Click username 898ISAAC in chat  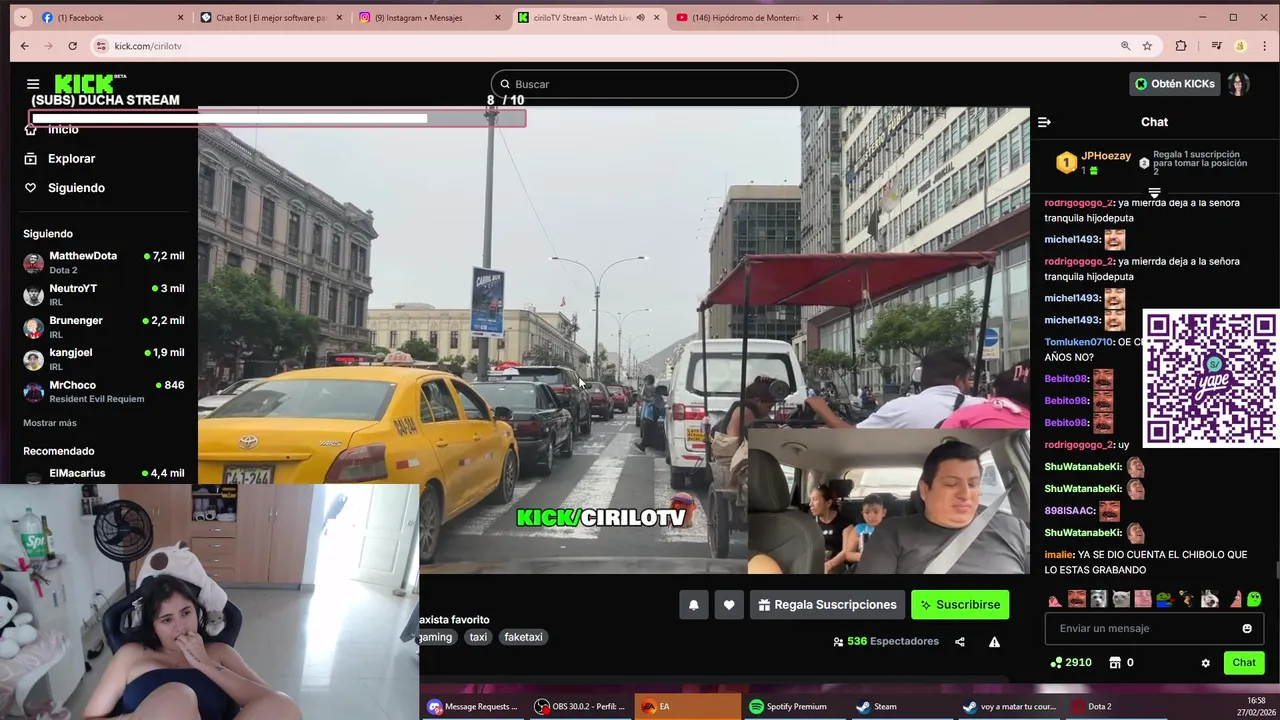click(x=1069, y=511)
